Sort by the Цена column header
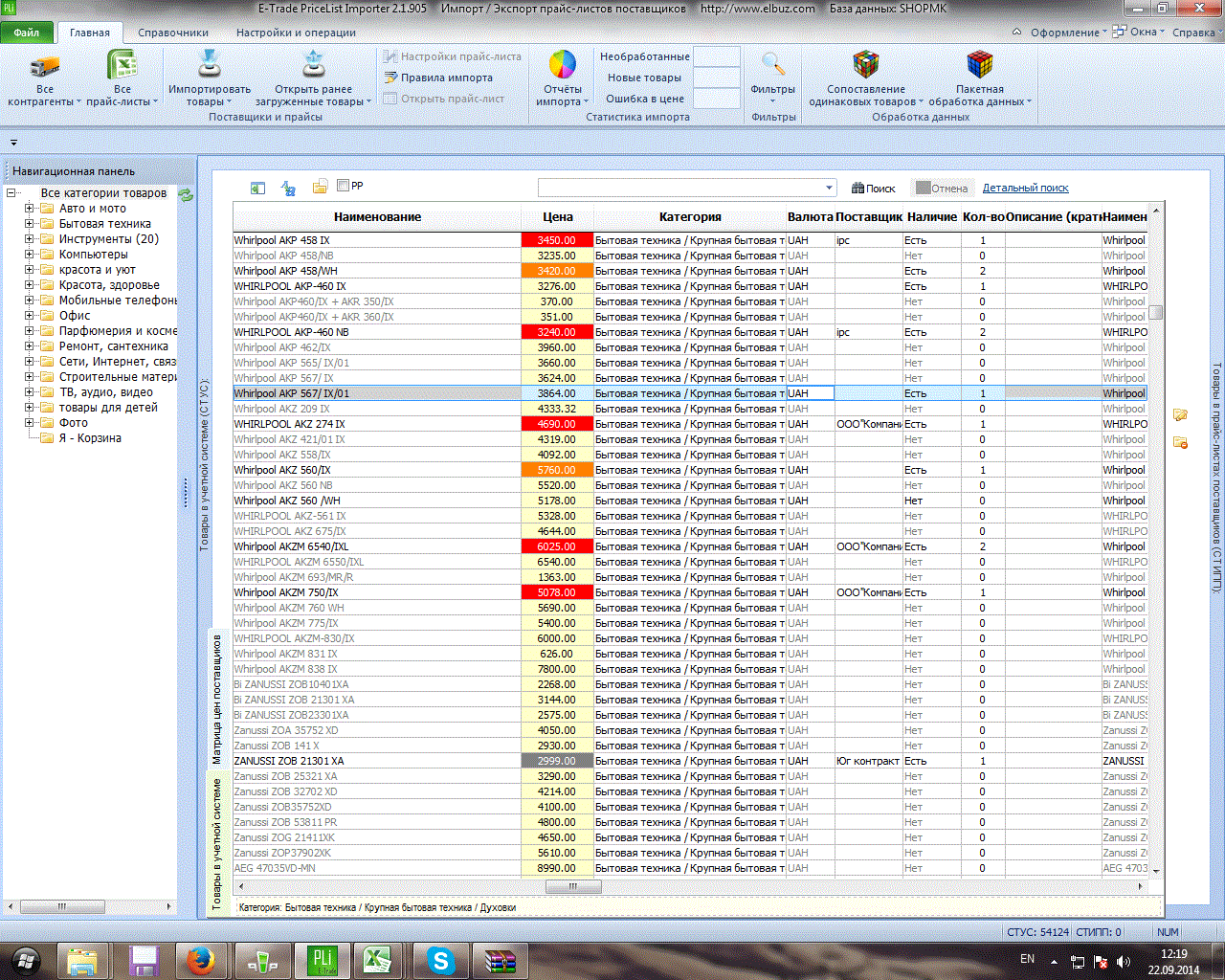This screenshot has height=980, width=1225. point(557,217)
